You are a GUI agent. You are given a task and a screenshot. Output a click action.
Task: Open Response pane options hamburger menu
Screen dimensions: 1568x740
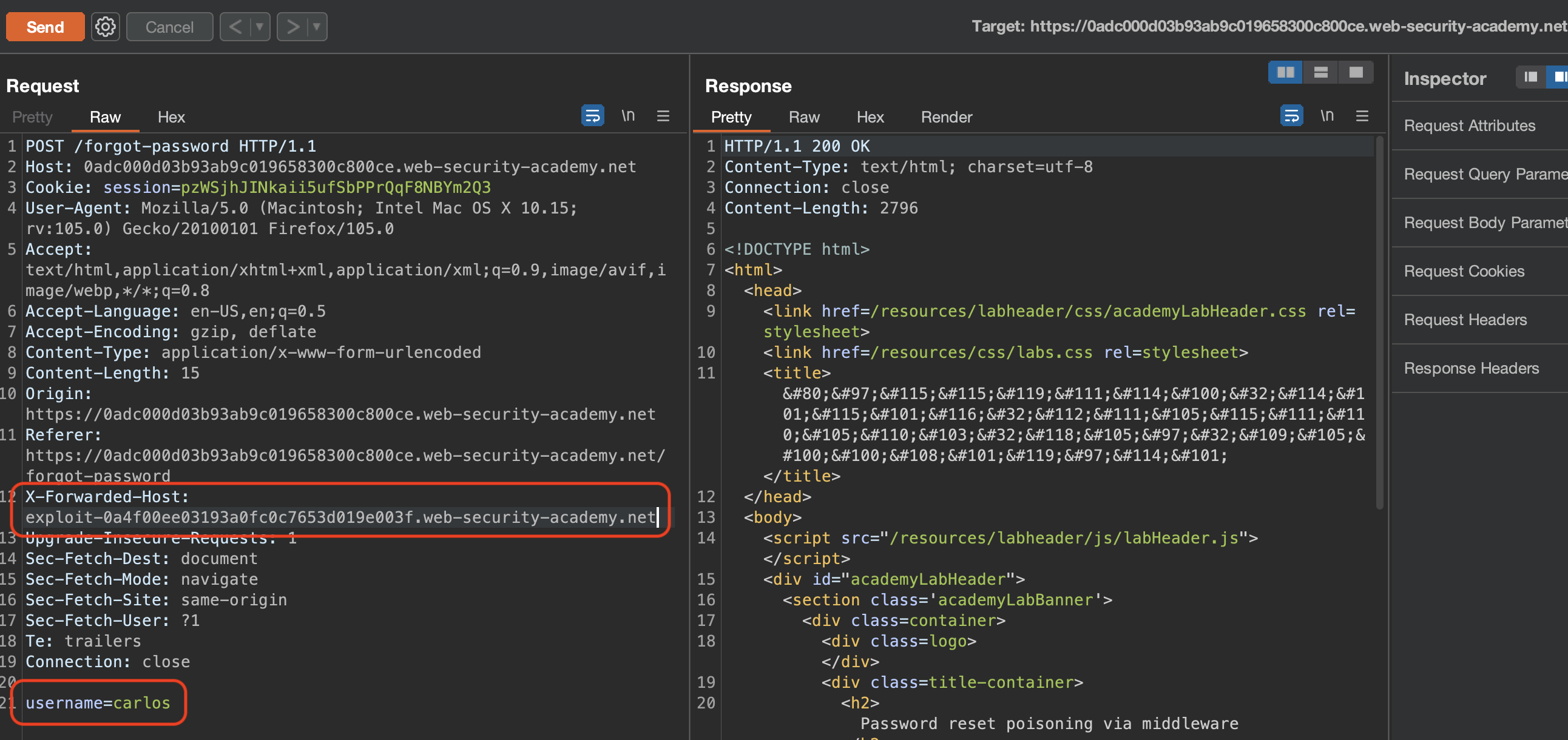coord(1362,116)
